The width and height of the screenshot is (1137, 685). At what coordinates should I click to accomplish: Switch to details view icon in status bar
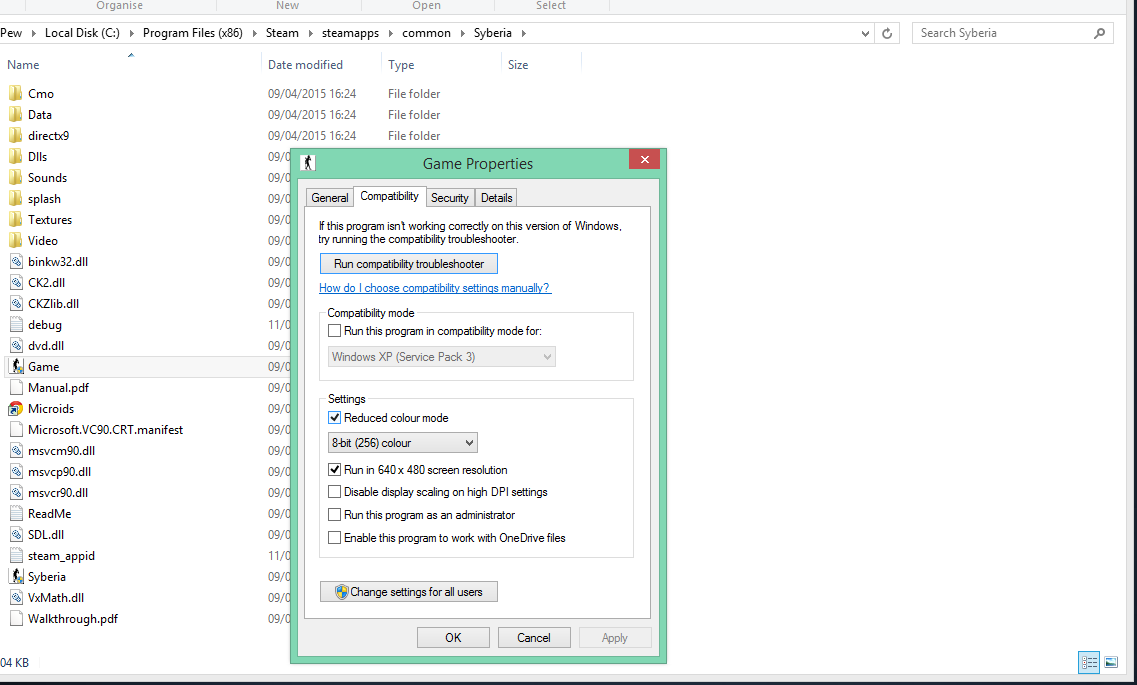click(x=1089, y=662)
